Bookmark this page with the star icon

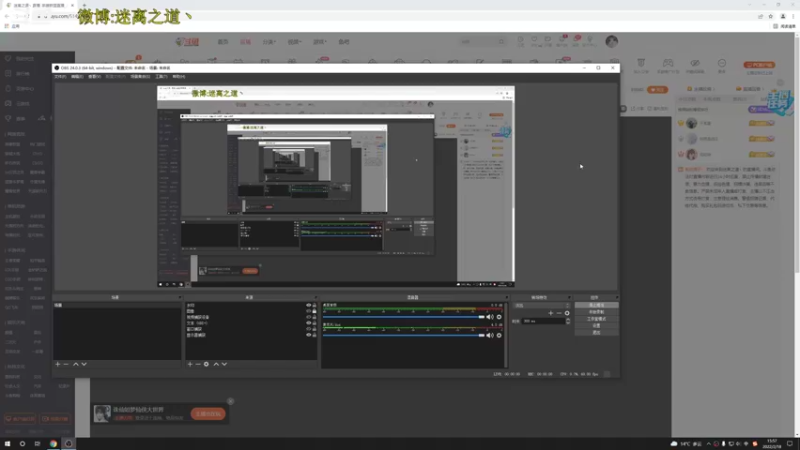click(x=771, y=16)
